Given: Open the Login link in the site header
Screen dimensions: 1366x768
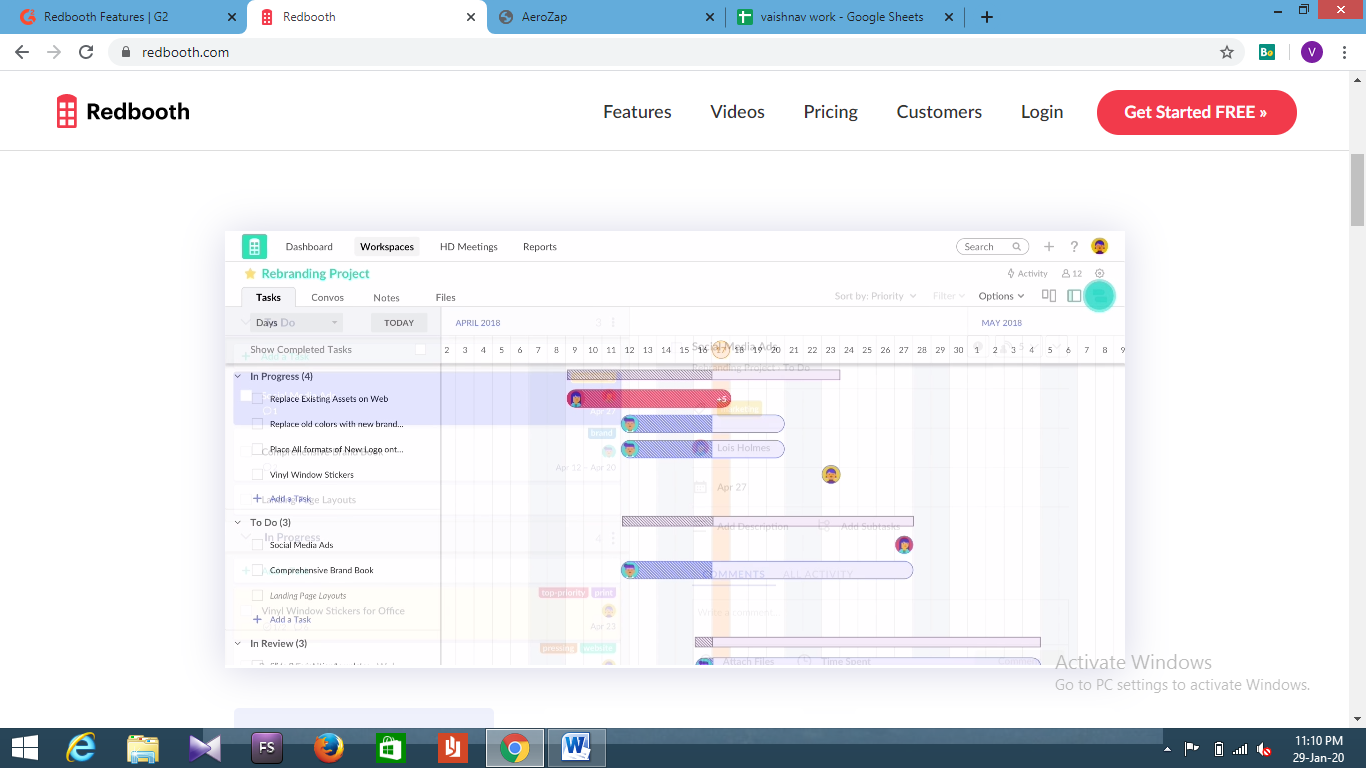Looking at the screenshot, I should tap(1042, 112).
